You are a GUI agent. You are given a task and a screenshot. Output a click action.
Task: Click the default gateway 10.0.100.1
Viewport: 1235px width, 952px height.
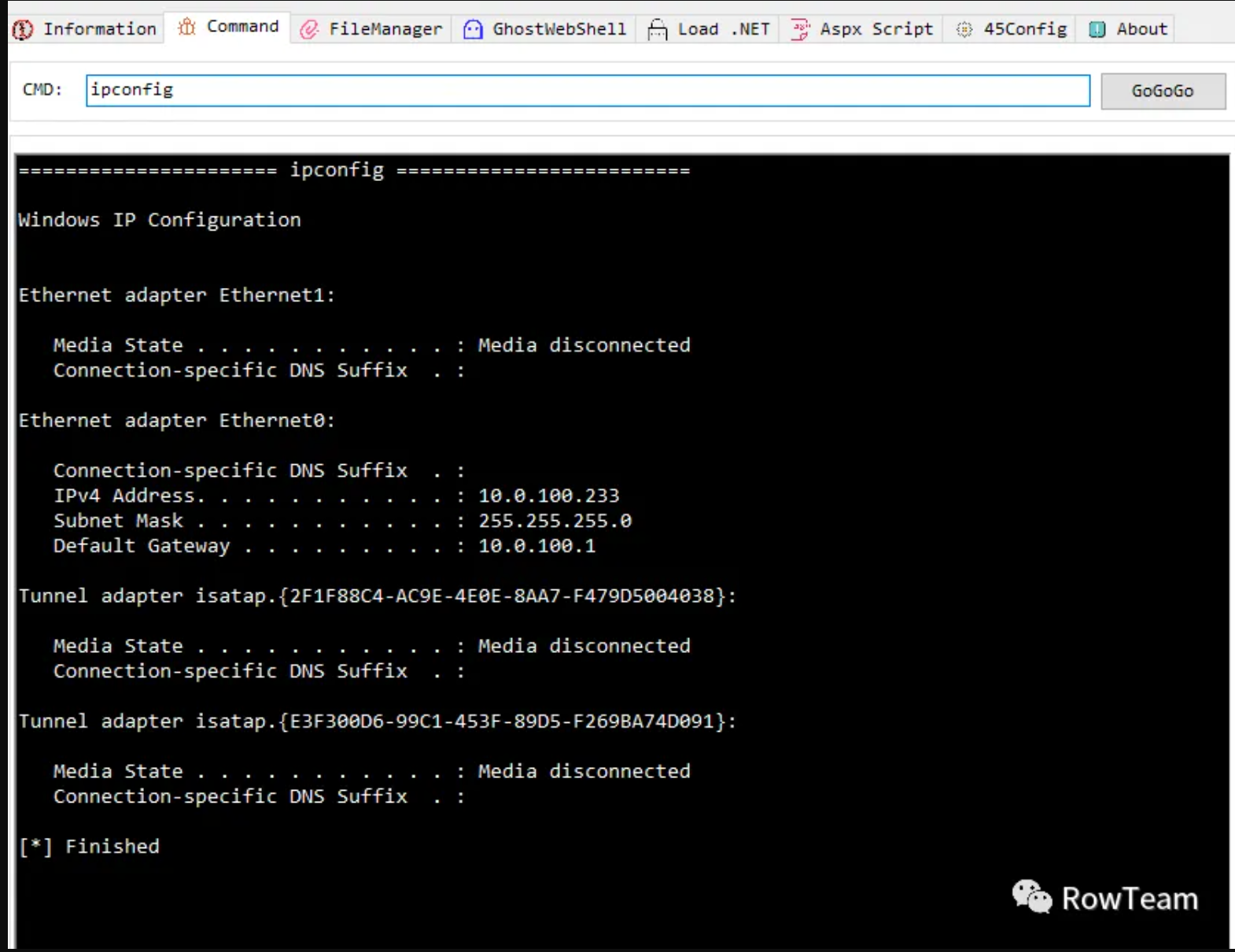[537, 546]
